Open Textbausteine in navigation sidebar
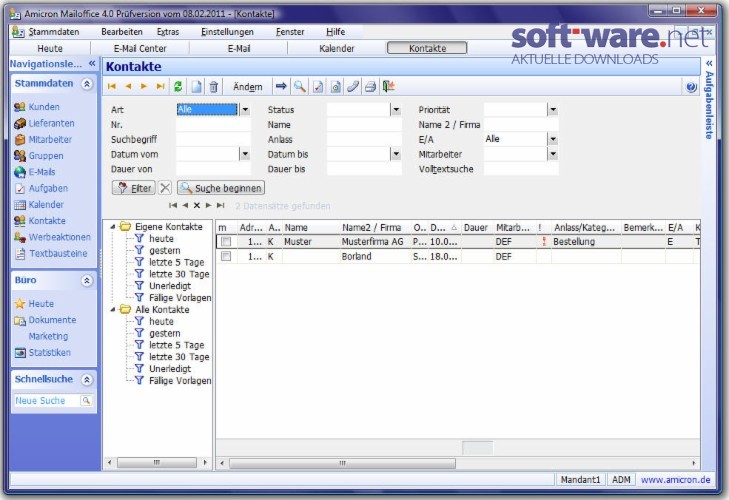This screenshot has height=500, width=729. click(x=51, y=253)
